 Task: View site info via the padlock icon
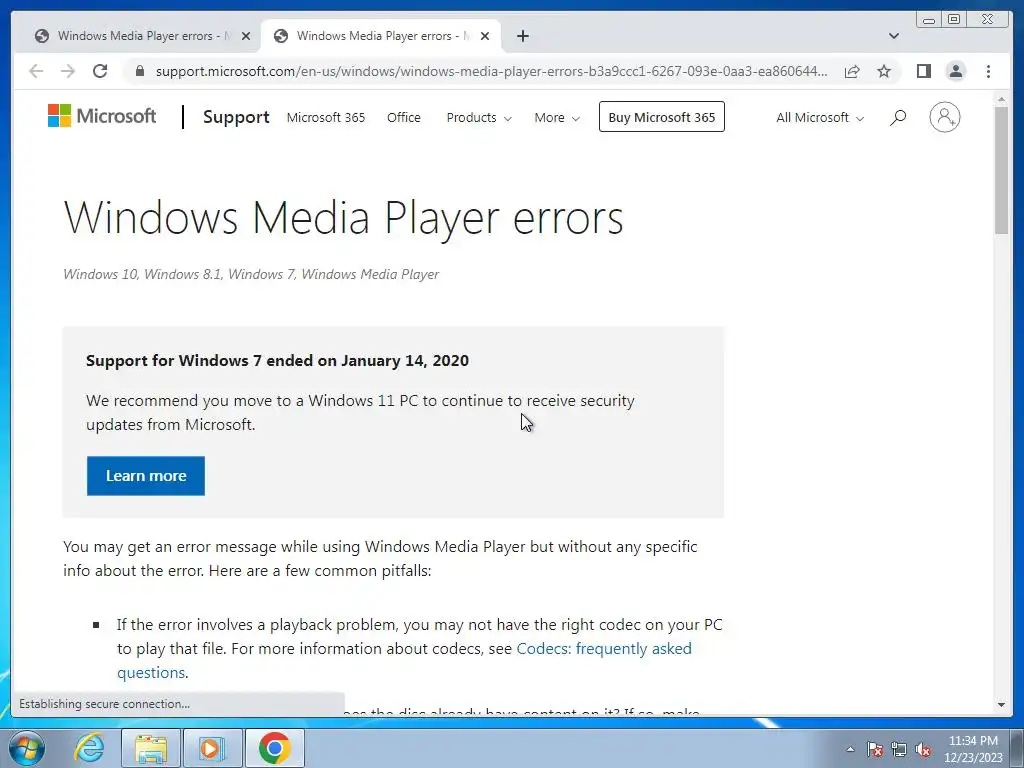(x=139, y=71)
